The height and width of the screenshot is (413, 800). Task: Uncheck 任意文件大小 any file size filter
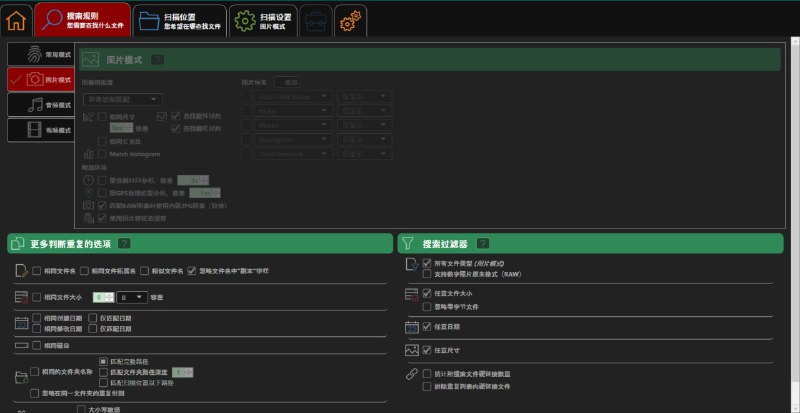pyautogui.click(x=427, y=294)
